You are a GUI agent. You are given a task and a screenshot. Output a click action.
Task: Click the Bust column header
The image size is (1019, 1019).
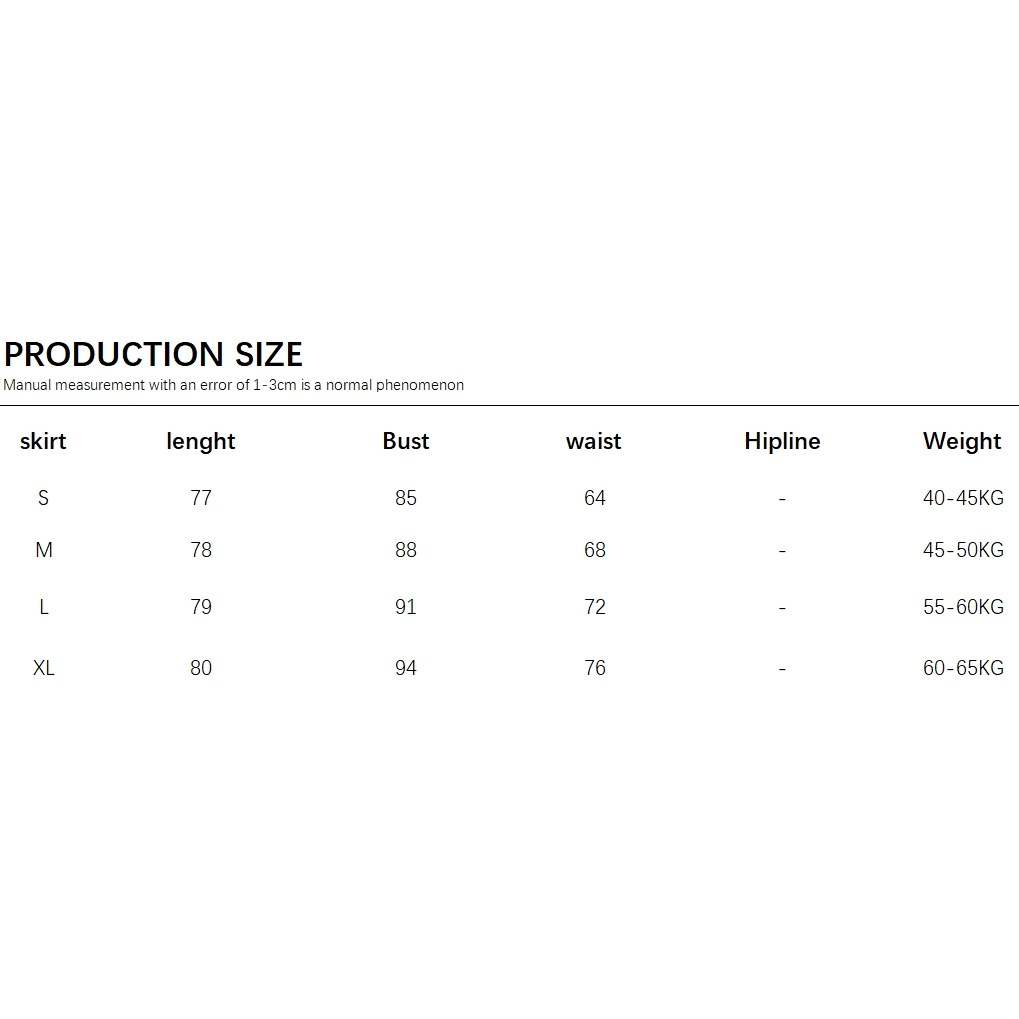pyautogui.click(x=406, y=441)
